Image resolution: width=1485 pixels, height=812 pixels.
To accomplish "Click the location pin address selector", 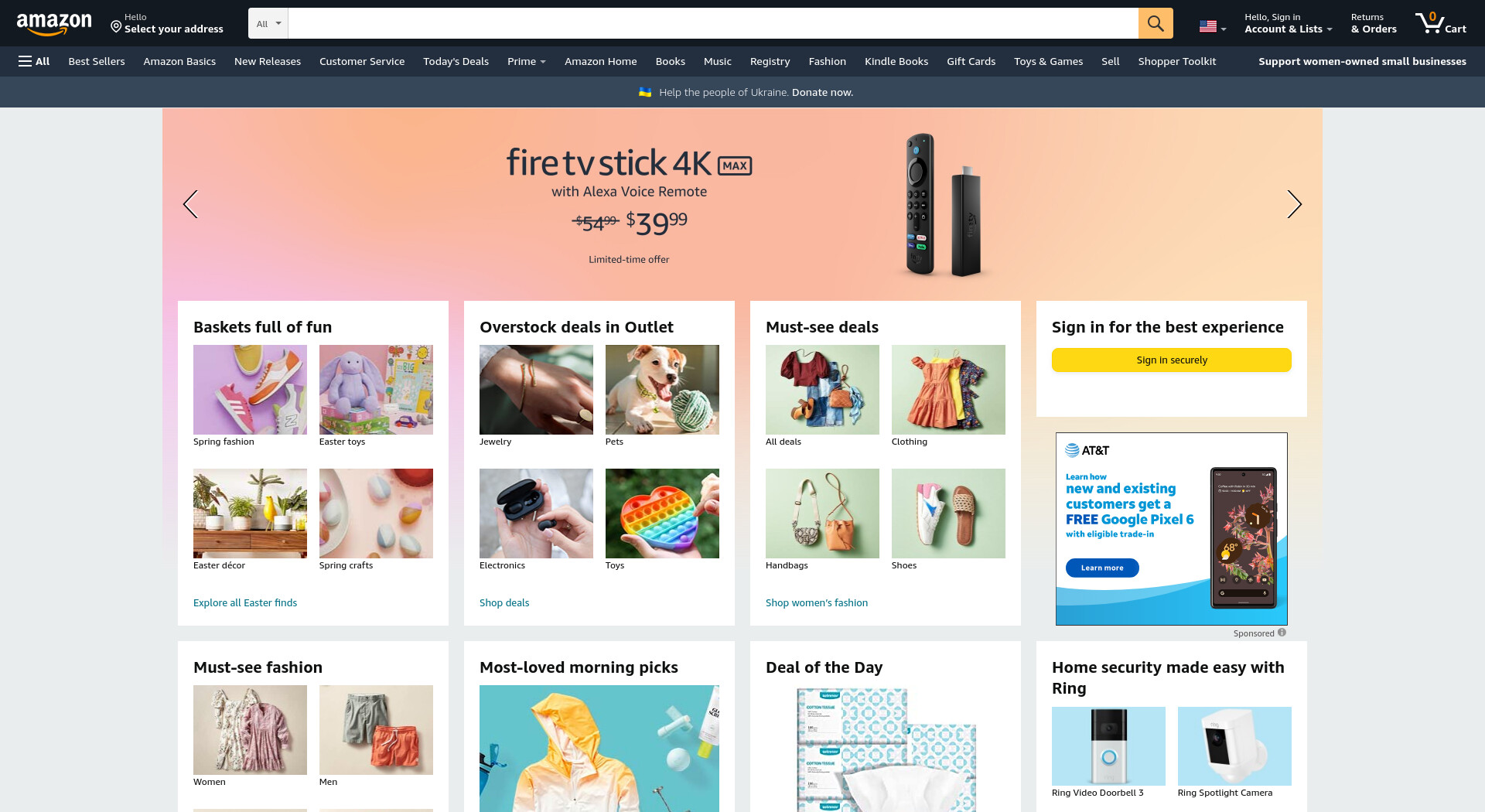I will [167, 23].
